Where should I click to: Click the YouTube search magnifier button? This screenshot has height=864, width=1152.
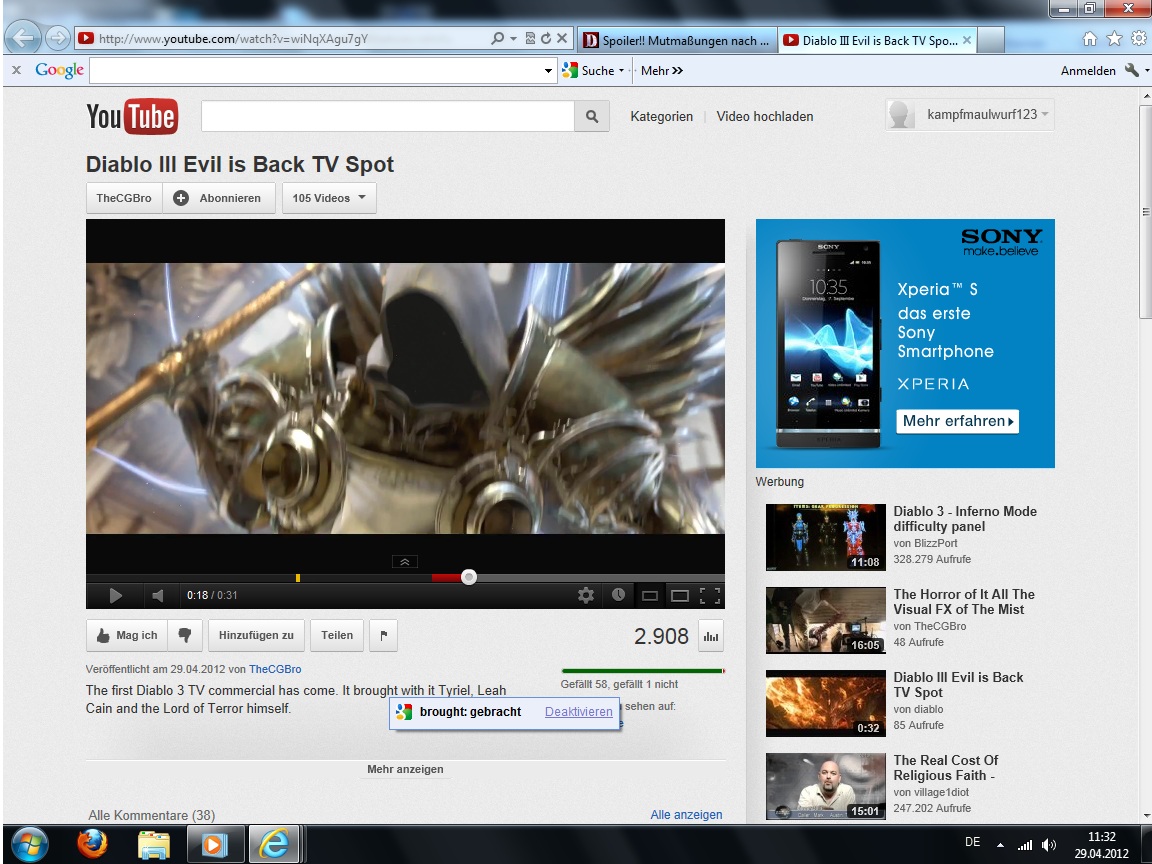click(x=592, y=116)
